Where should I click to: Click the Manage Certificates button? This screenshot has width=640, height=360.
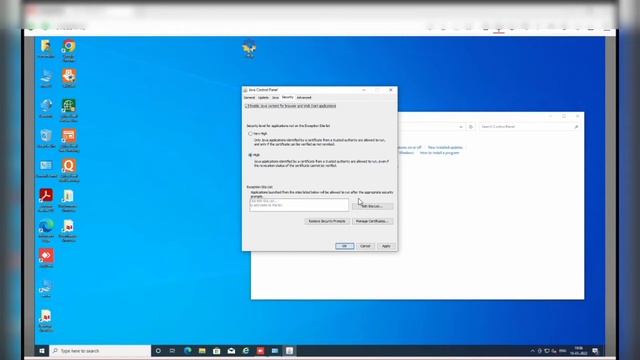pos(372,221)
